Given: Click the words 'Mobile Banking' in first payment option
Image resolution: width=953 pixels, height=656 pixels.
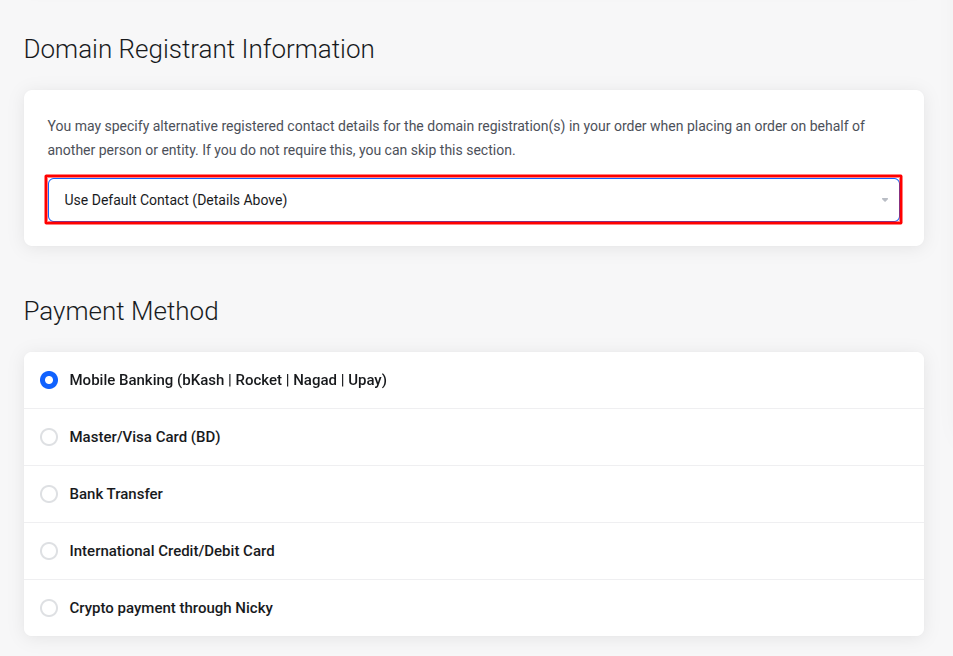Looking at the screenshot, I should tap(120, 380).
